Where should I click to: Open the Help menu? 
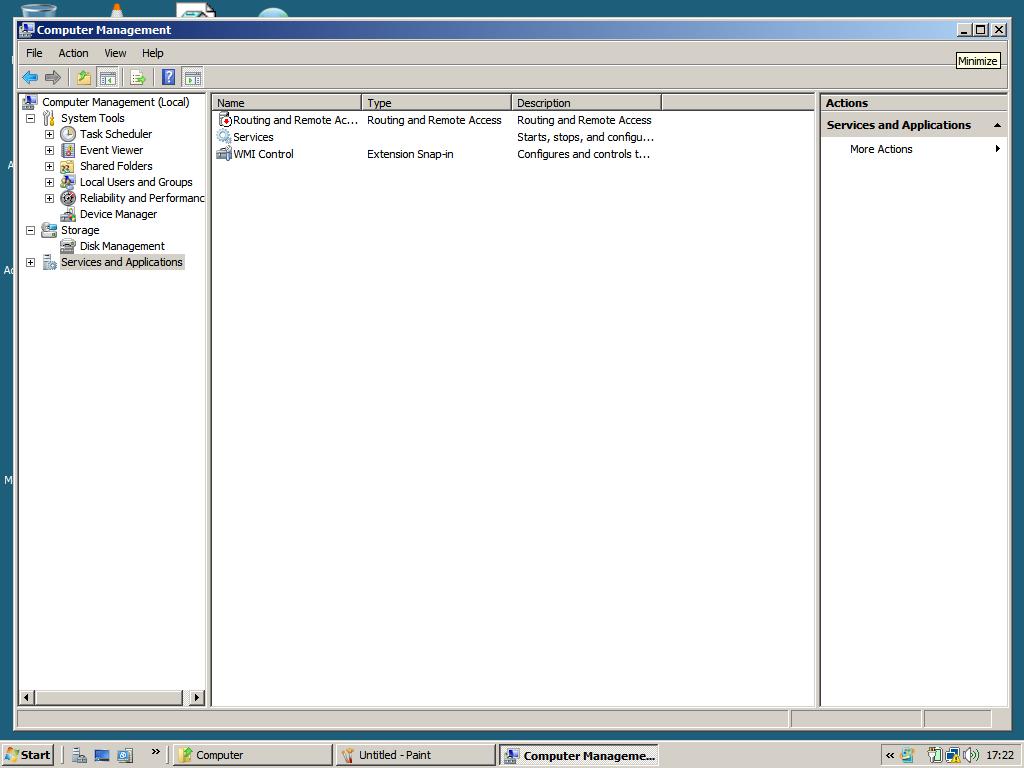[153, 53]
